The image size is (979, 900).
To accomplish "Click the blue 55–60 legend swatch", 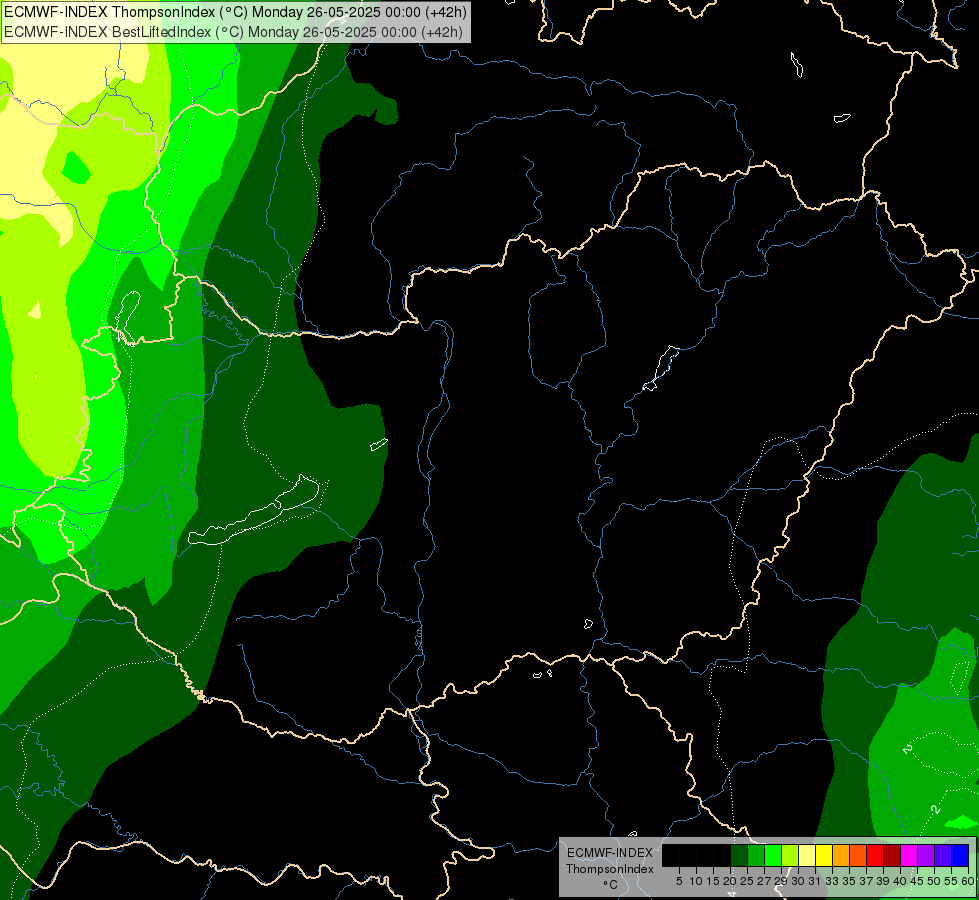I will pyautogui.click(x=960, y=855).
